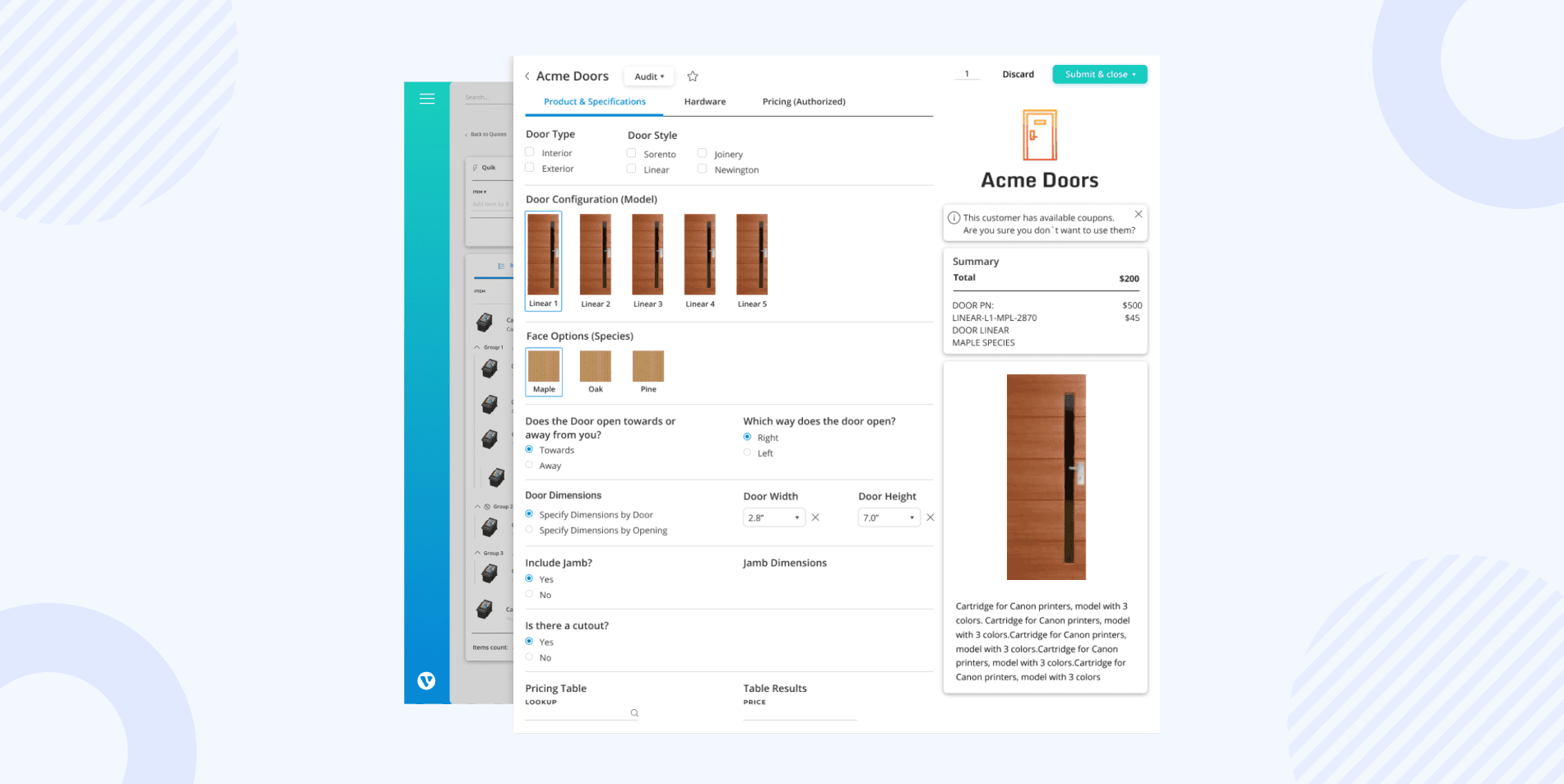The height and width of the screenshot is (784, 1564).
Task: Click the back arrow next to Acme Doors
Action: (527, 77)
